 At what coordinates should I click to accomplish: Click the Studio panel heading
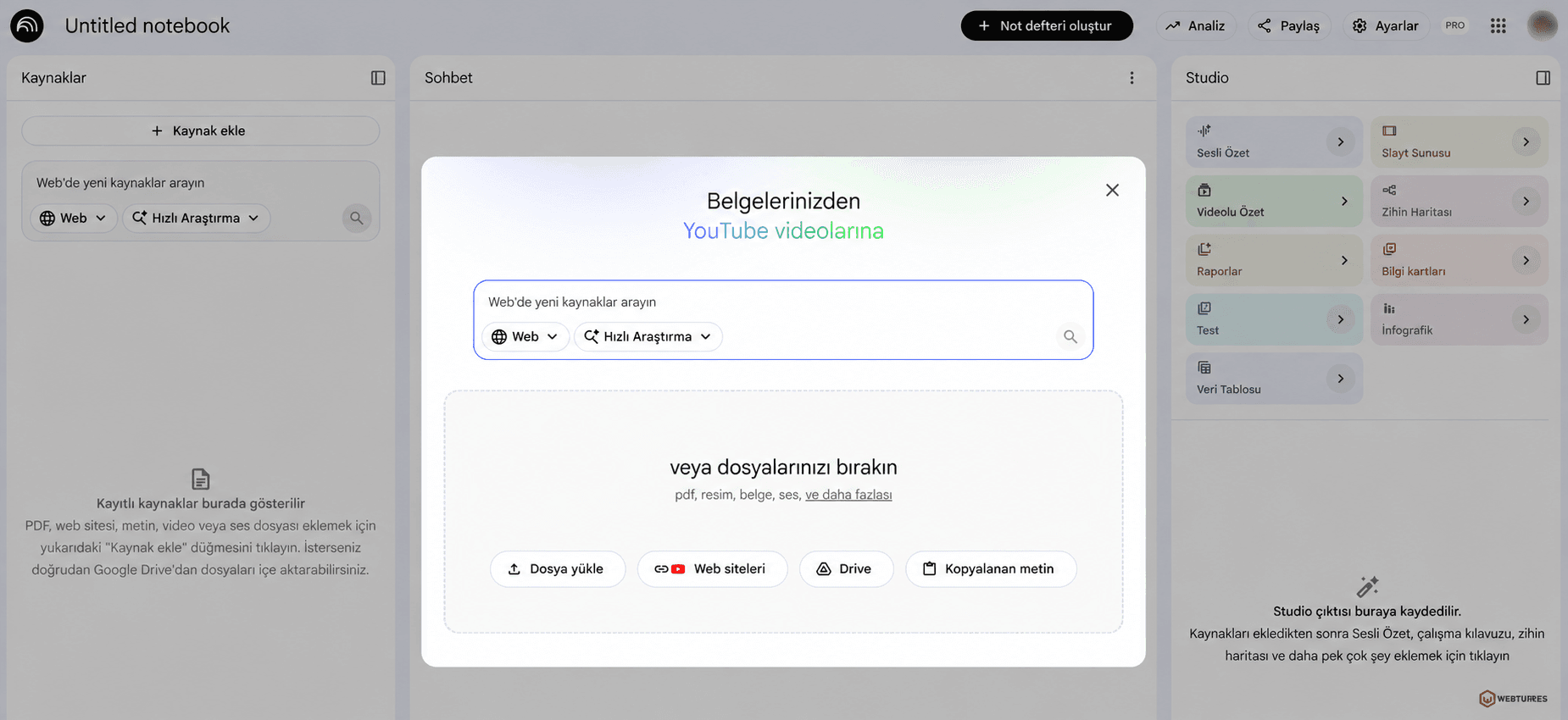[1207, 78]
